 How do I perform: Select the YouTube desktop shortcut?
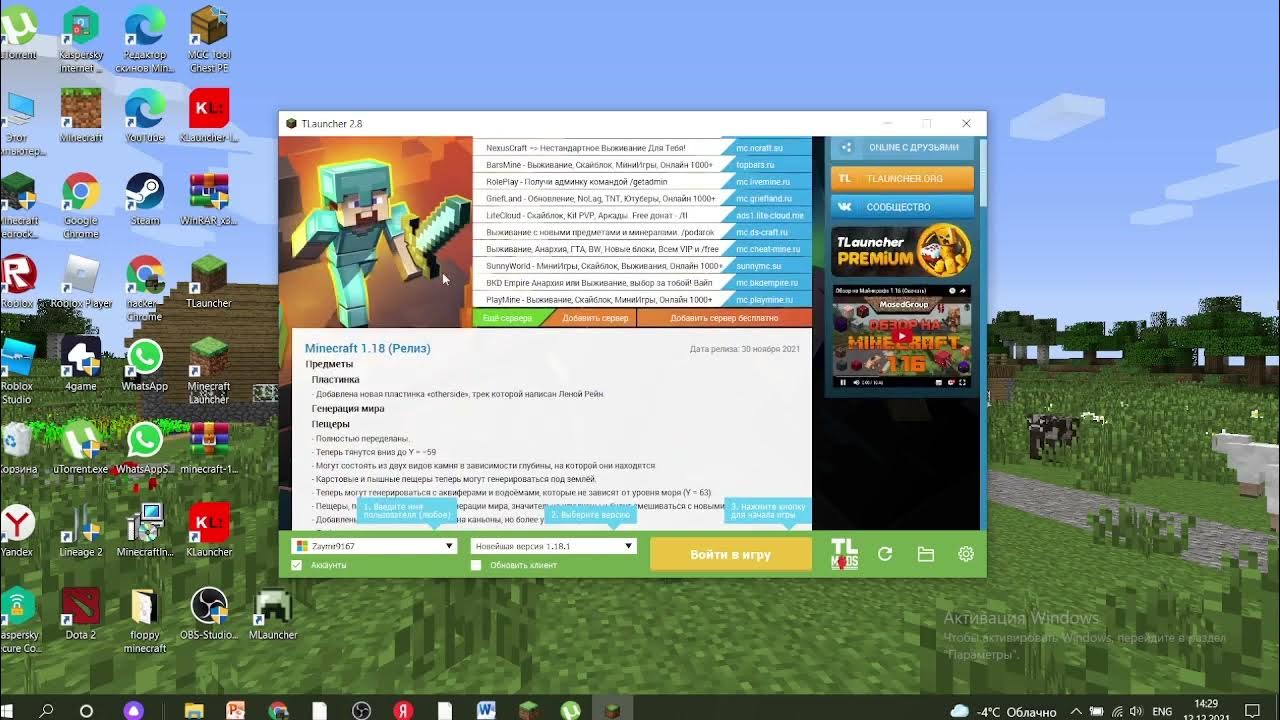[x=145, y=116]
